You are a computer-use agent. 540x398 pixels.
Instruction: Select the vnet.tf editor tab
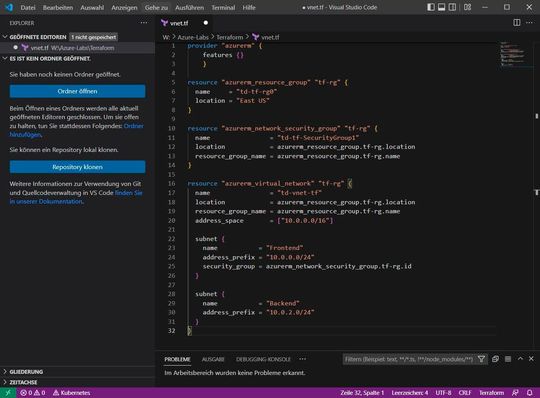[x=185, y=23]
